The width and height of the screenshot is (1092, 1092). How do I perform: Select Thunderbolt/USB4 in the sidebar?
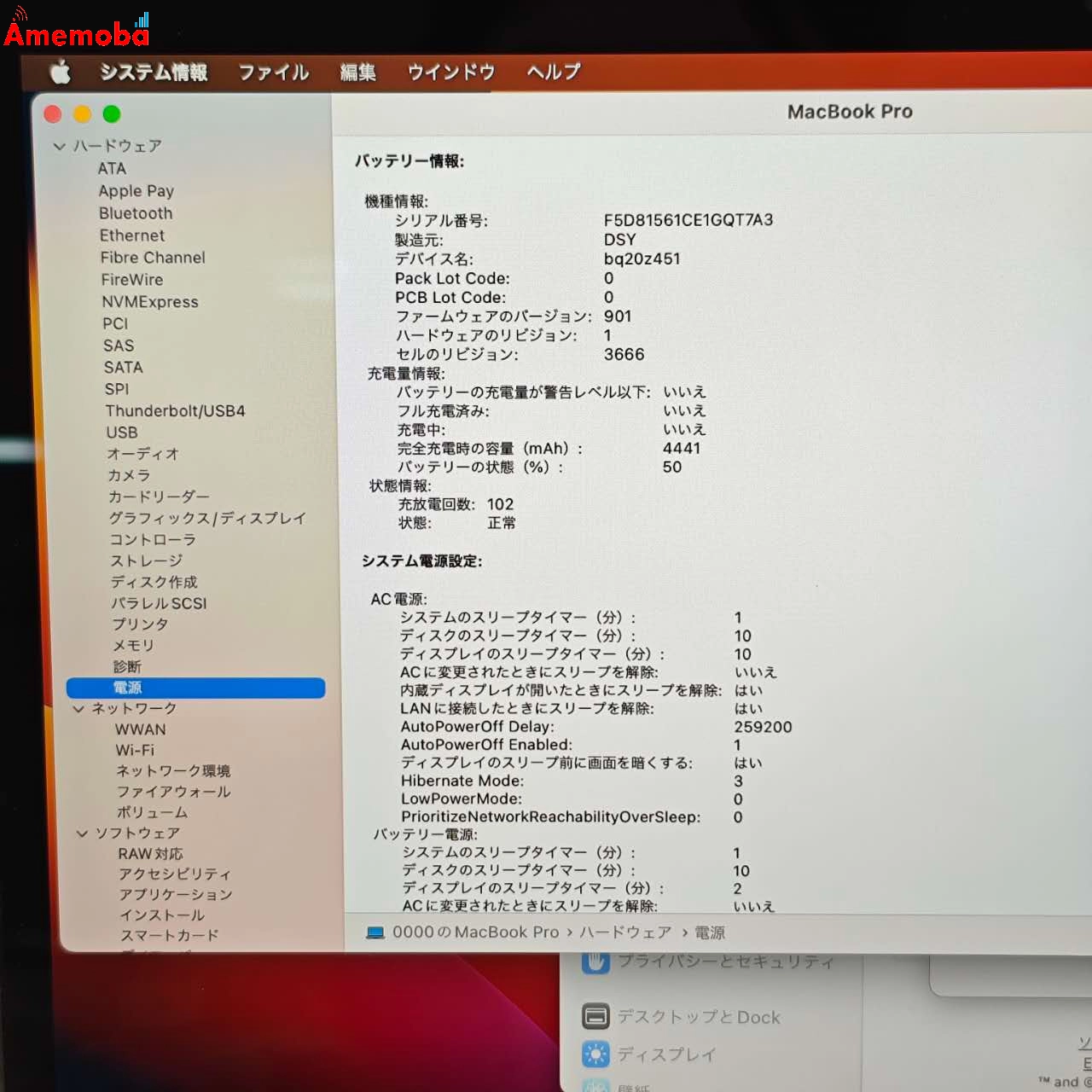(175, 410)
